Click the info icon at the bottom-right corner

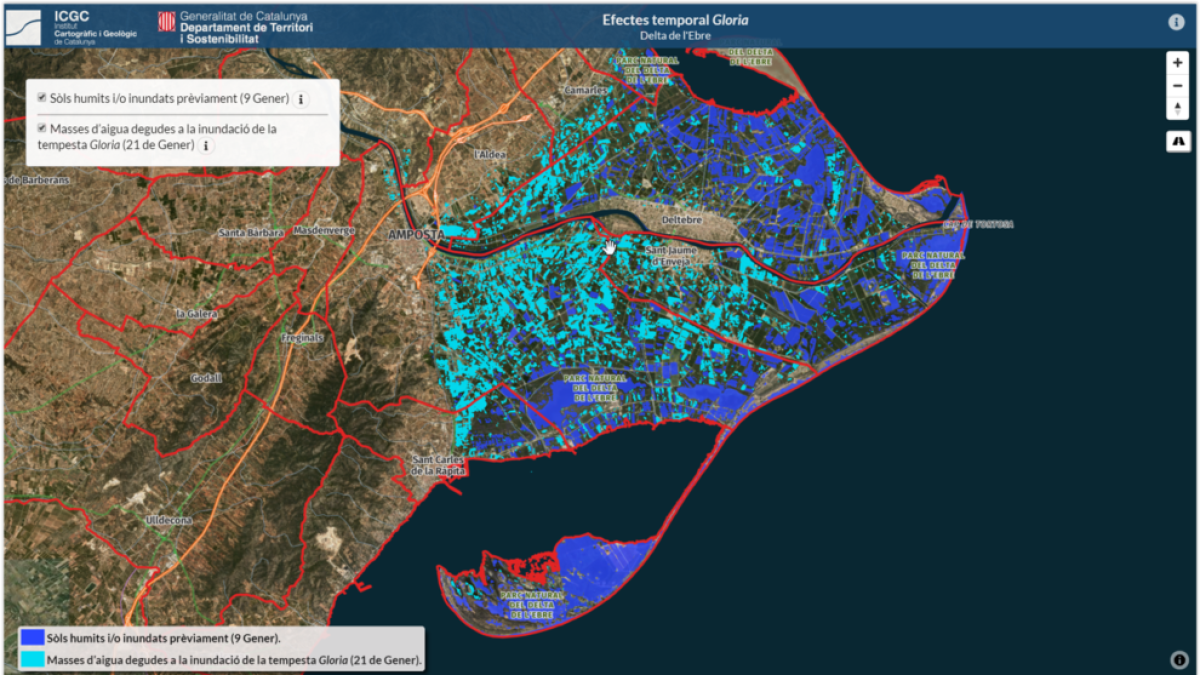click(x=1177, y=658)
